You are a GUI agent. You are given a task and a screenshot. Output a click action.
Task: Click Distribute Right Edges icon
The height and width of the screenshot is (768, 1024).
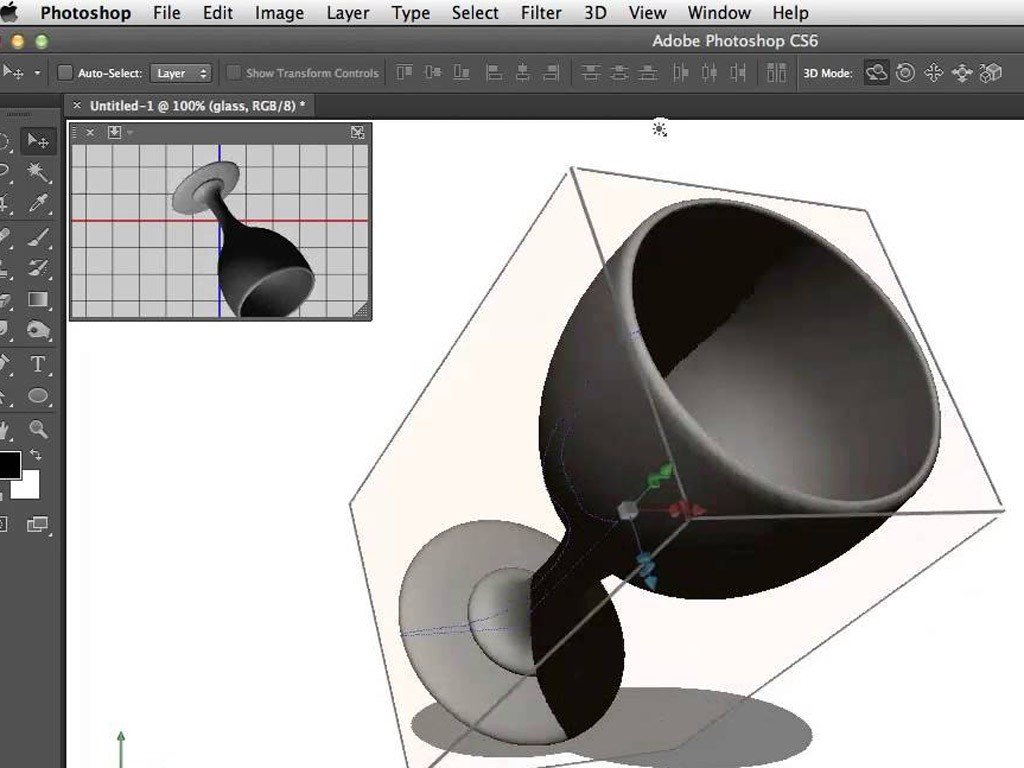click(738, 72)
